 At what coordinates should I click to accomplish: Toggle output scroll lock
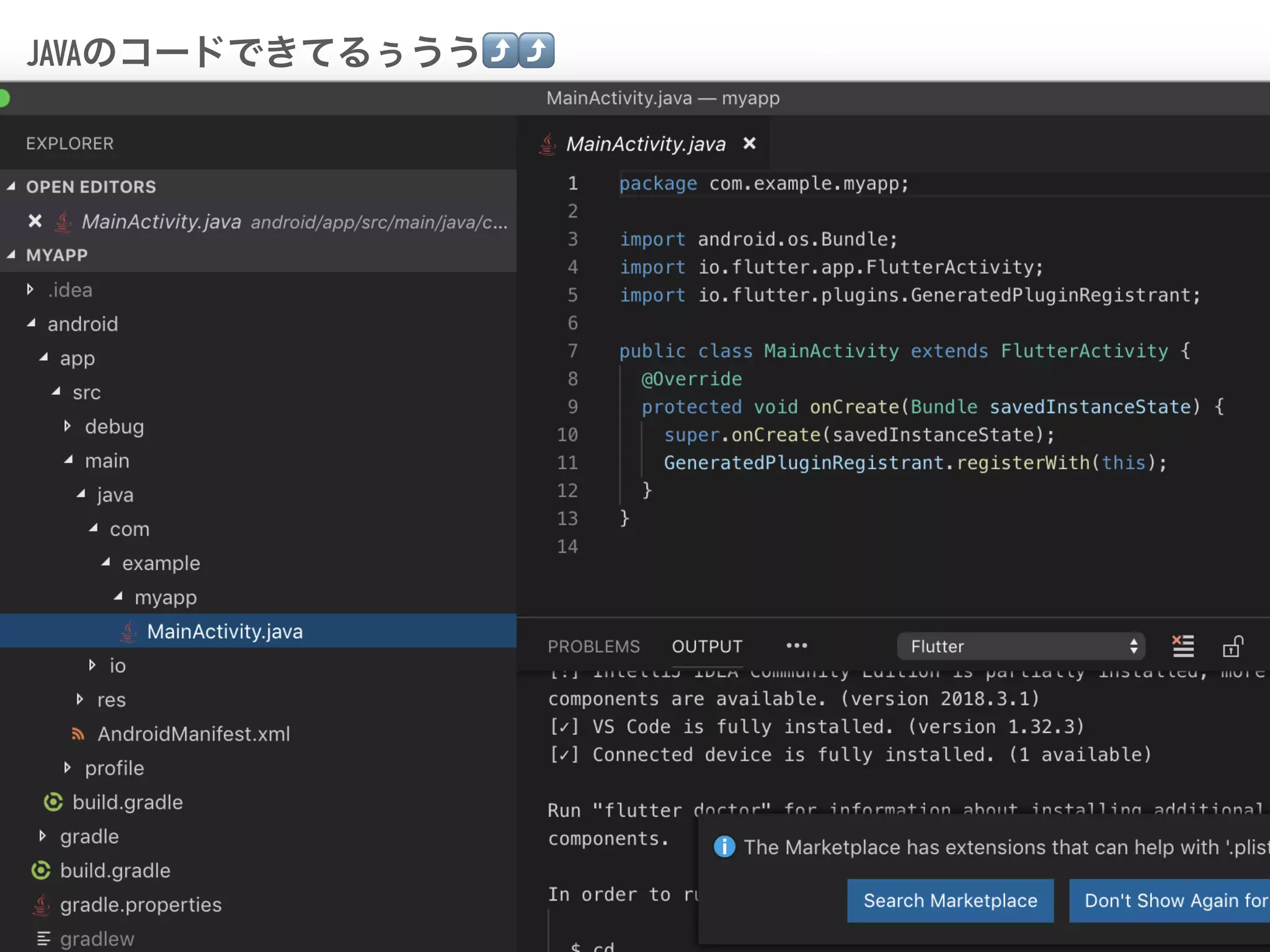[1233, 646]
